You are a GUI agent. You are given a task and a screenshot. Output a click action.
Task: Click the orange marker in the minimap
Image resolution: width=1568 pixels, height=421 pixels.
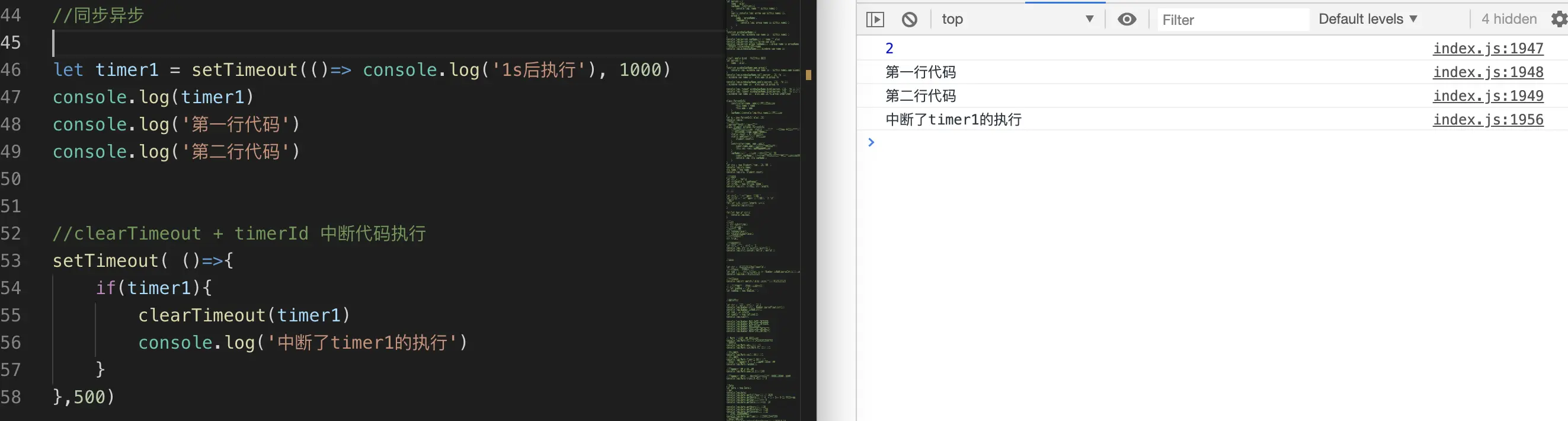pos(808,75)
